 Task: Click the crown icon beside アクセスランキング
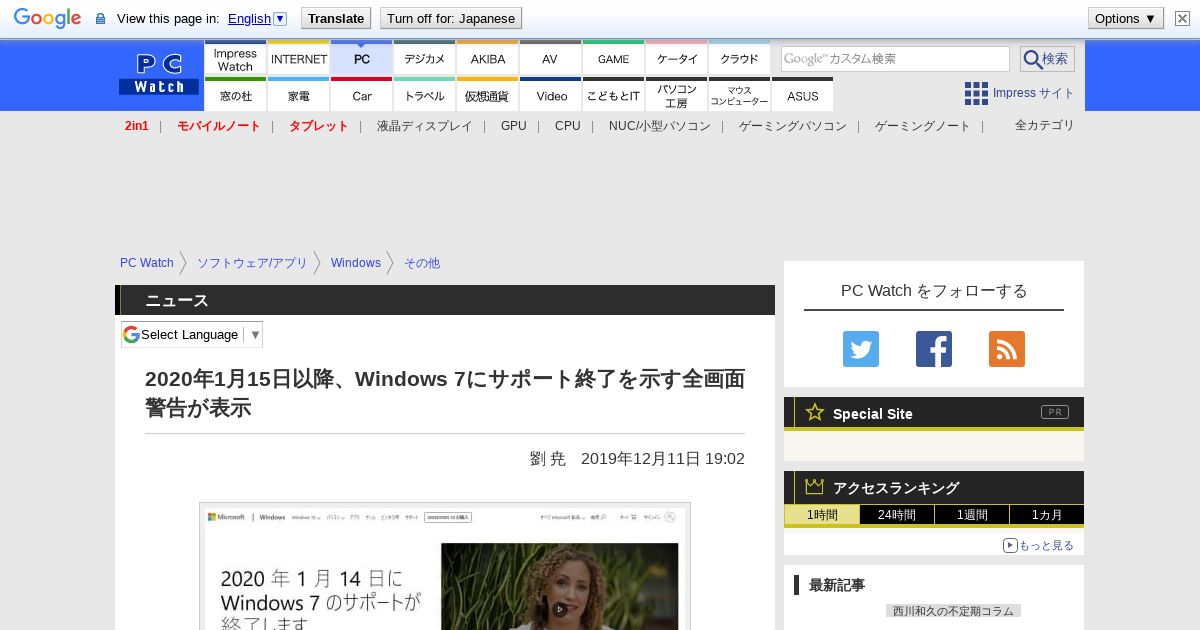click(814, 486)
